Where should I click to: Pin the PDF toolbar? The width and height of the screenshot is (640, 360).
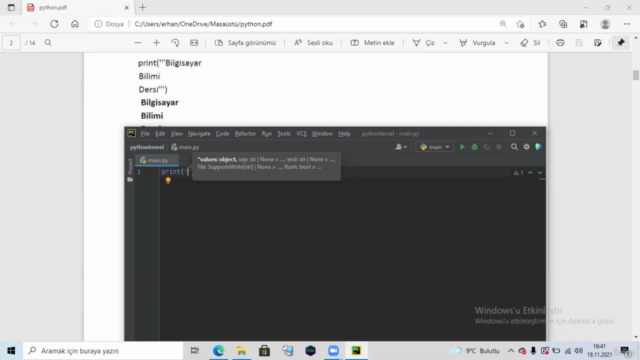(x=621, y=43)
